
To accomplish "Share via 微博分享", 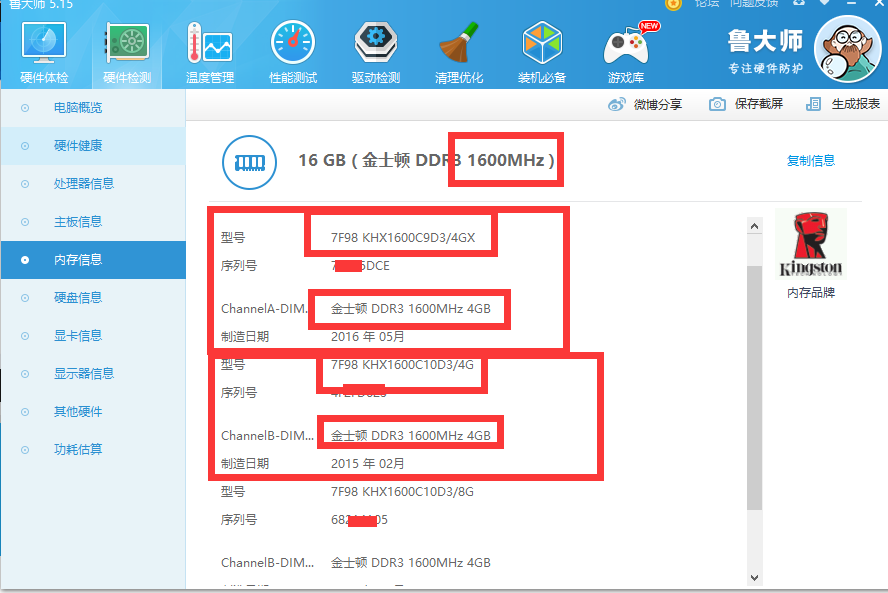I will coord(645,104).
